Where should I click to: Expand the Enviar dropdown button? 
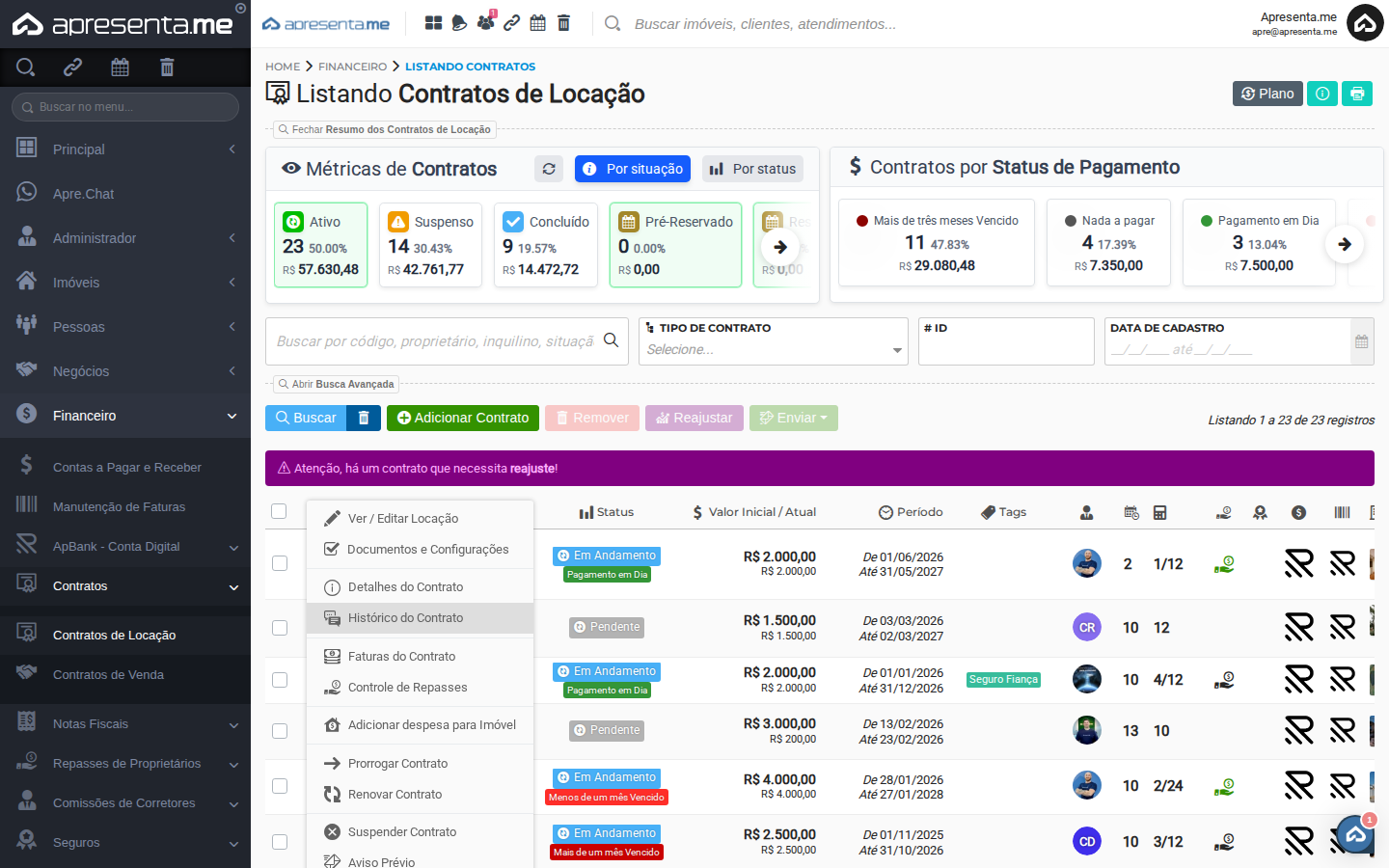(x=793, y=418)
